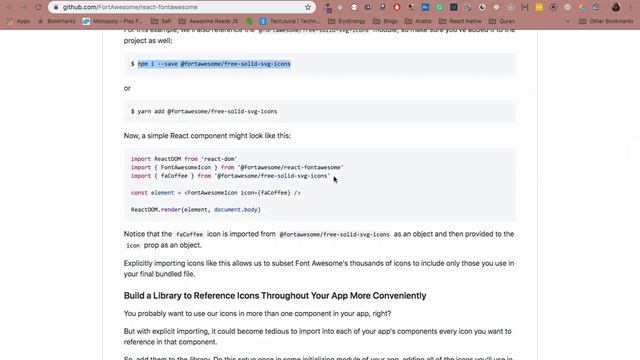The image size is (640, 360).
Task: Click the ReactDOM.render code line
Action: (196, 209)
